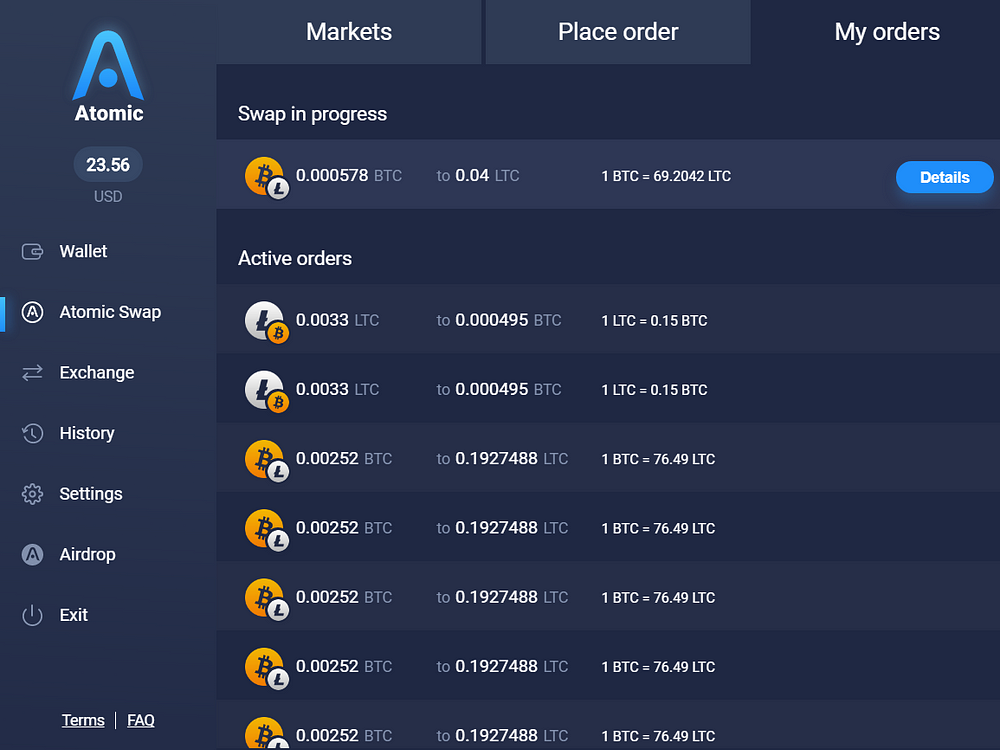Open the Atomic Swap menu label
Viewport: 1000px width, 750px height.
pos(110,312)
